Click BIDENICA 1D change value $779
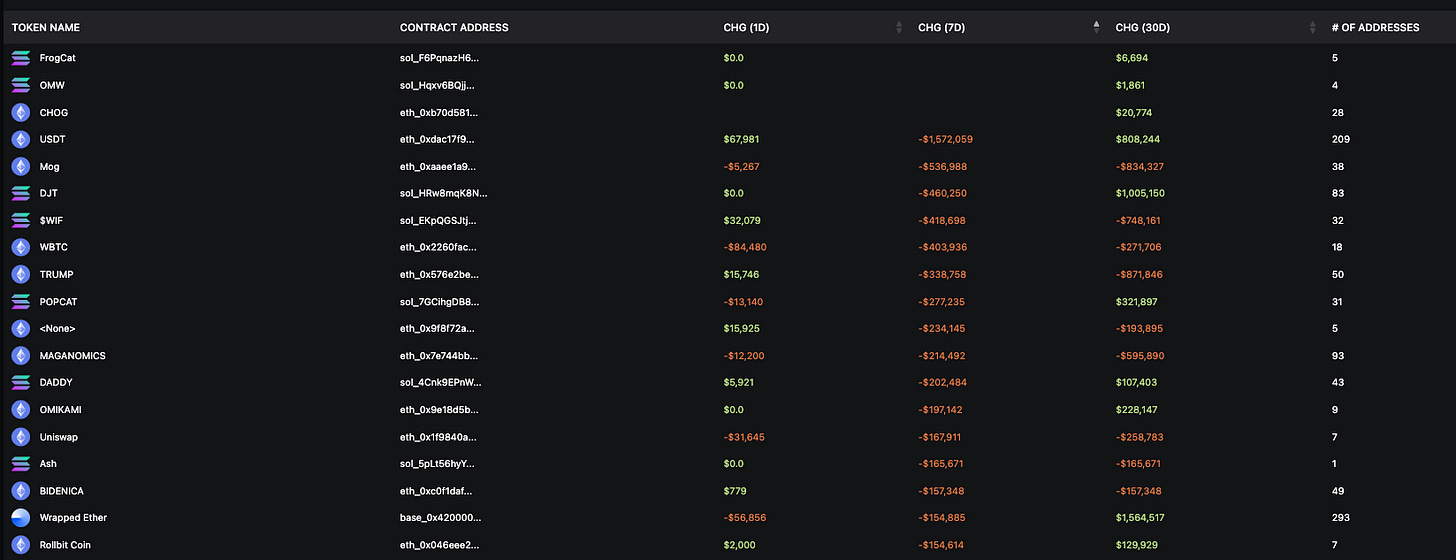Screen dimensions: 1456x560 point(735,491)
